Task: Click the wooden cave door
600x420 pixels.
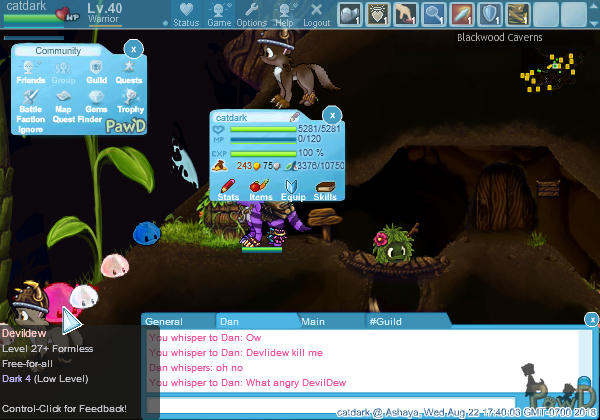Action: tap(503, 197)
